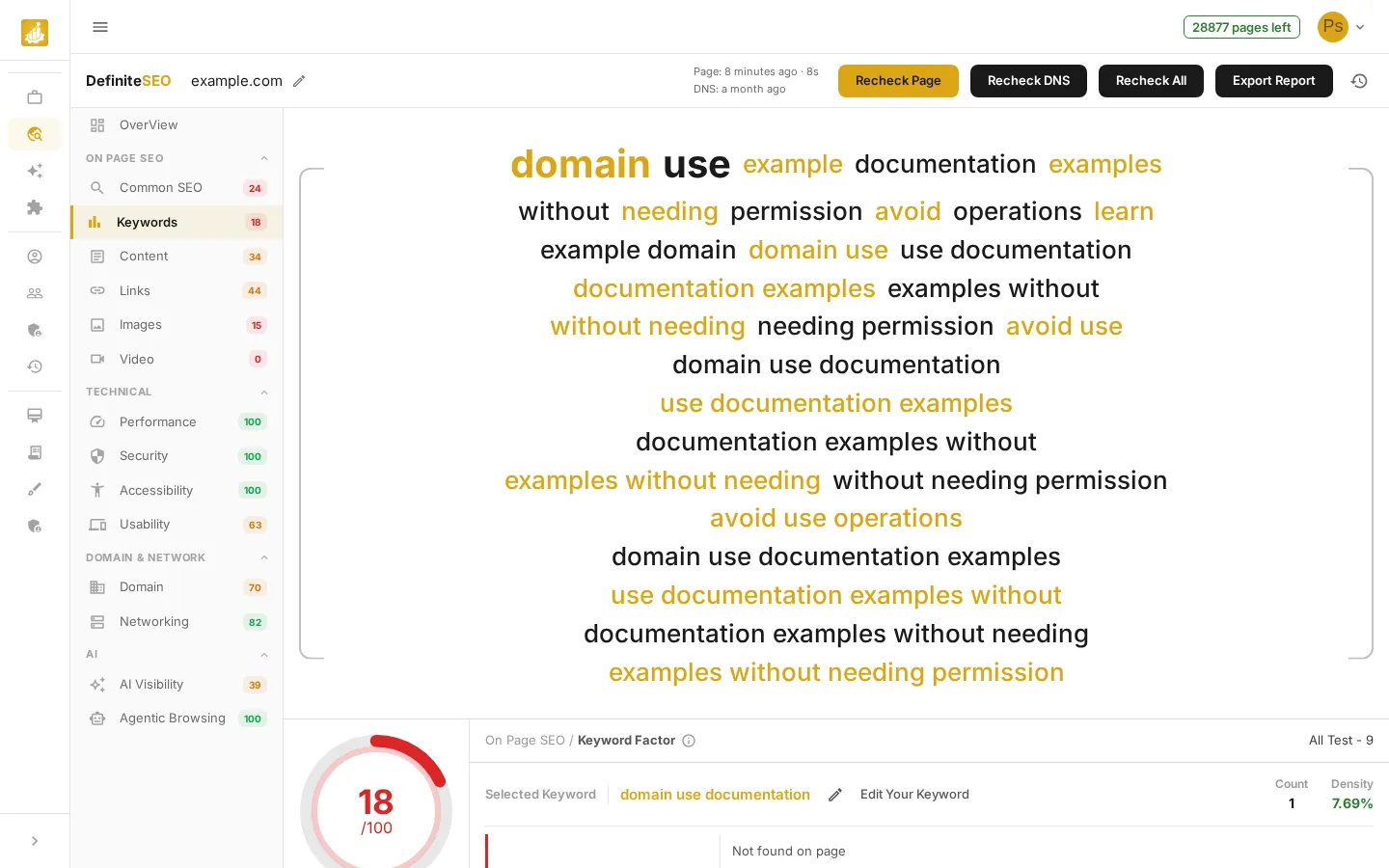Open Common SEO report

[x=177, y=188]
